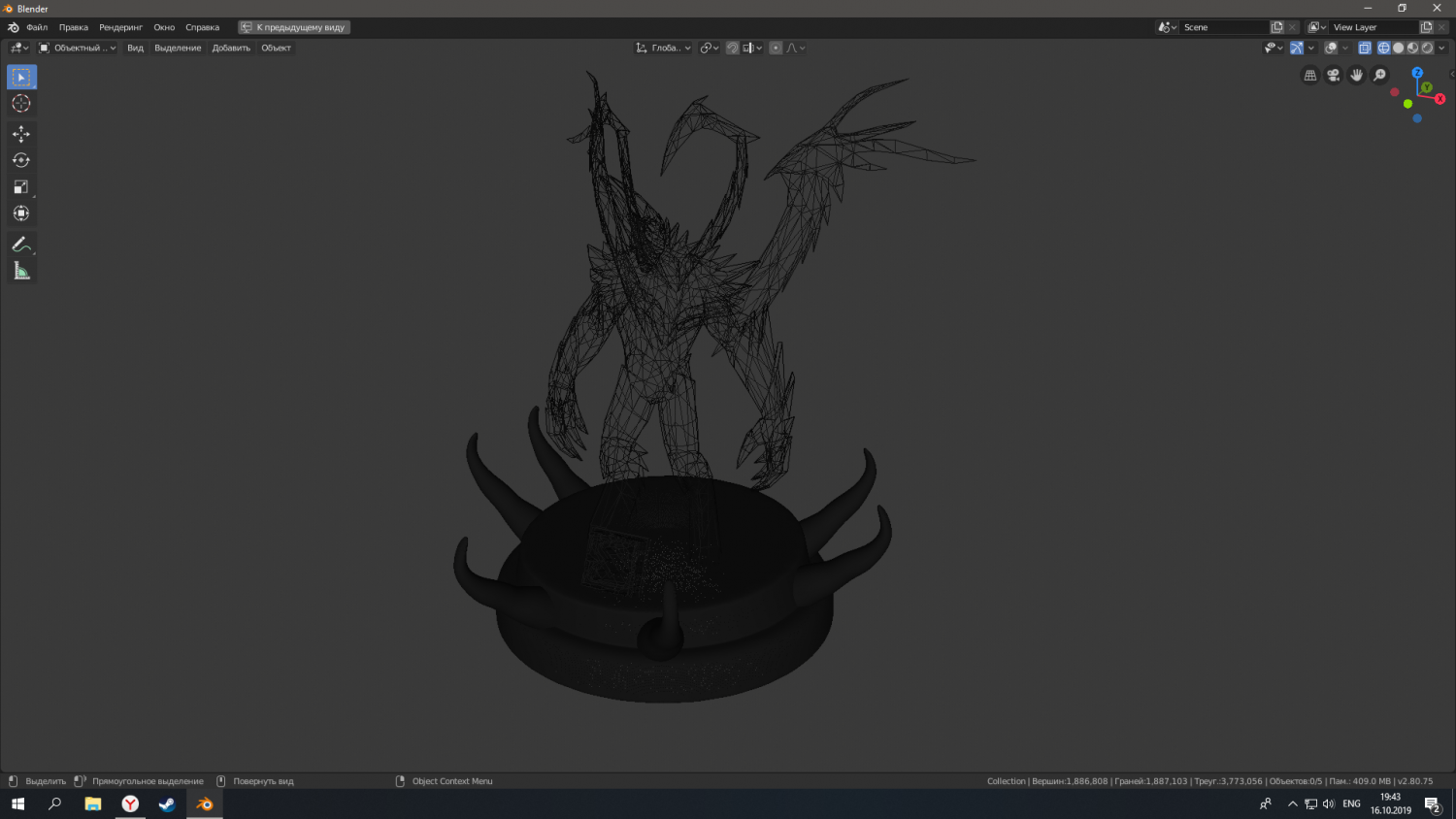Choose the Scale tool
Screen dimensions: 1456x819
pos(21,187)
